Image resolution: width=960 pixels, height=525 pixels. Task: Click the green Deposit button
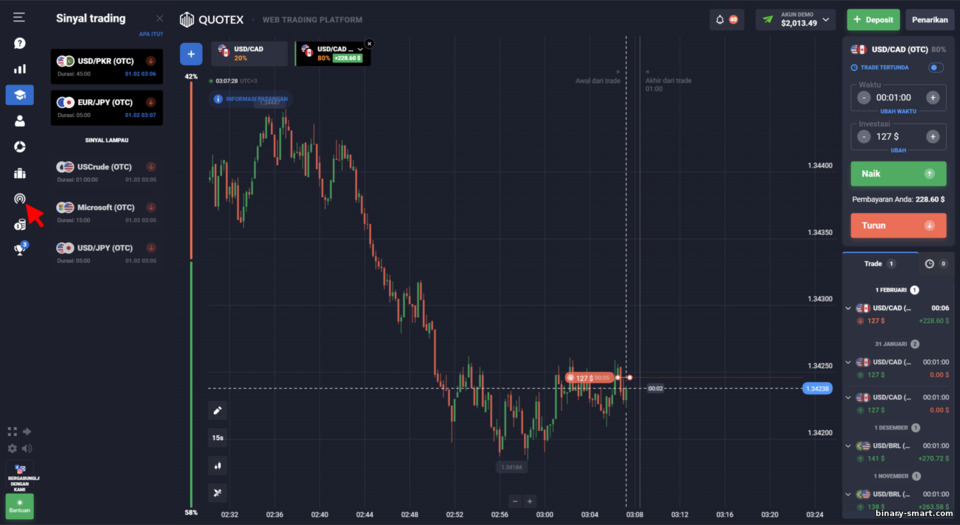(x=873, y=20)
